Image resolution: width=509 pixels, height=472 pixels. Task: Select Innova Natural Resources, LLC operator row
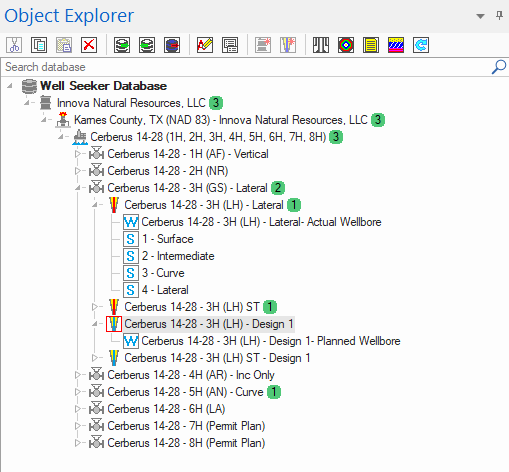point(131,103)
